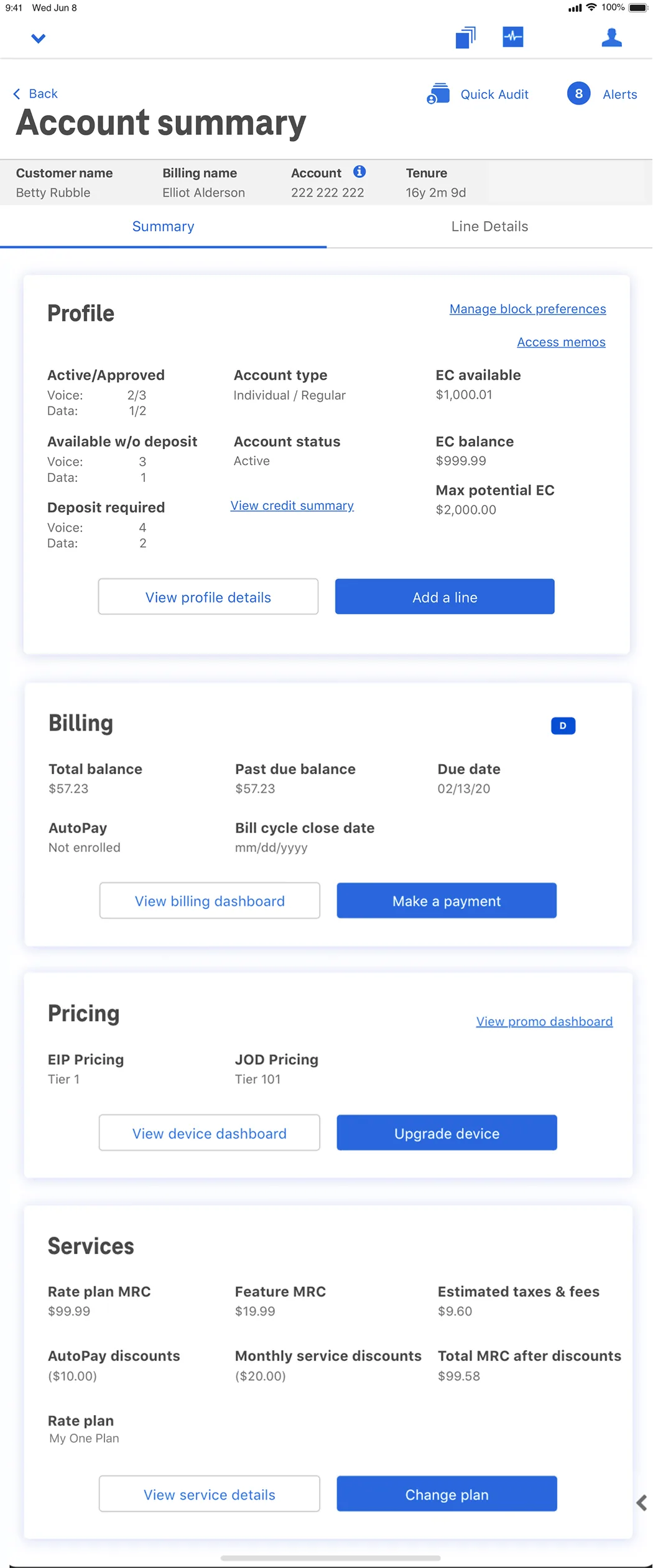Open View promo dashboard link
The image size is (653, 1568).
(544, 1022)
